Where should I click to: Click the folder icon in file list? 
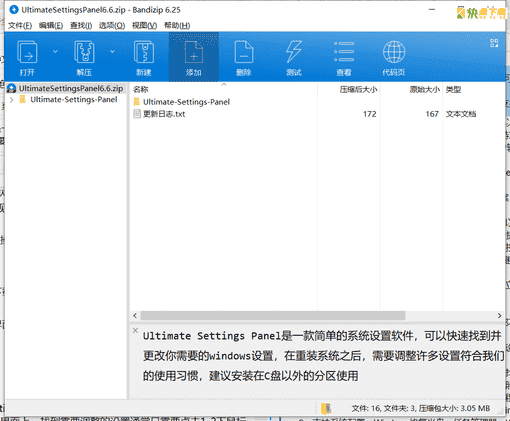coord(136,102)
